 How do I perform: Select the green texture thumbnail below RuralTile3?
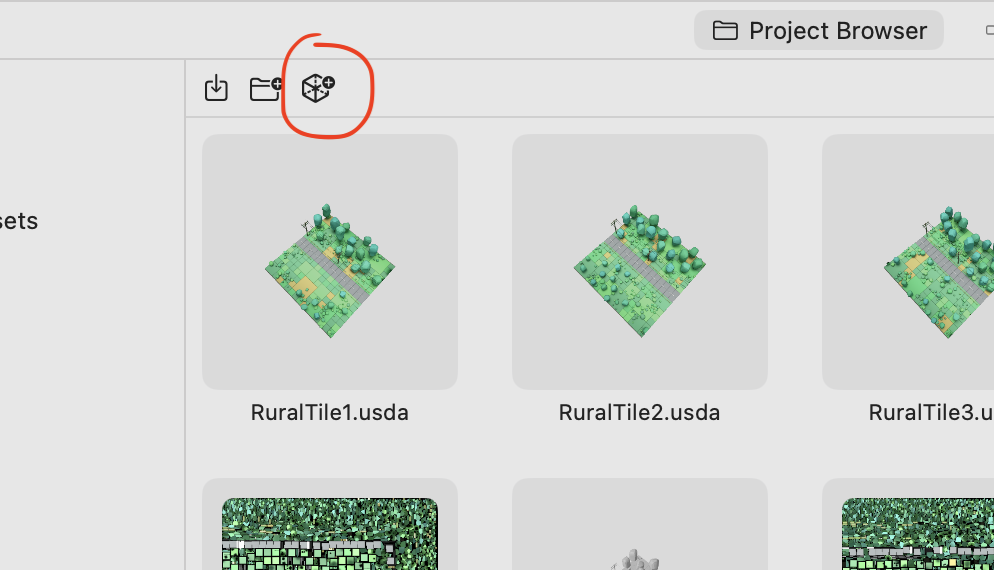pos(918,534)
